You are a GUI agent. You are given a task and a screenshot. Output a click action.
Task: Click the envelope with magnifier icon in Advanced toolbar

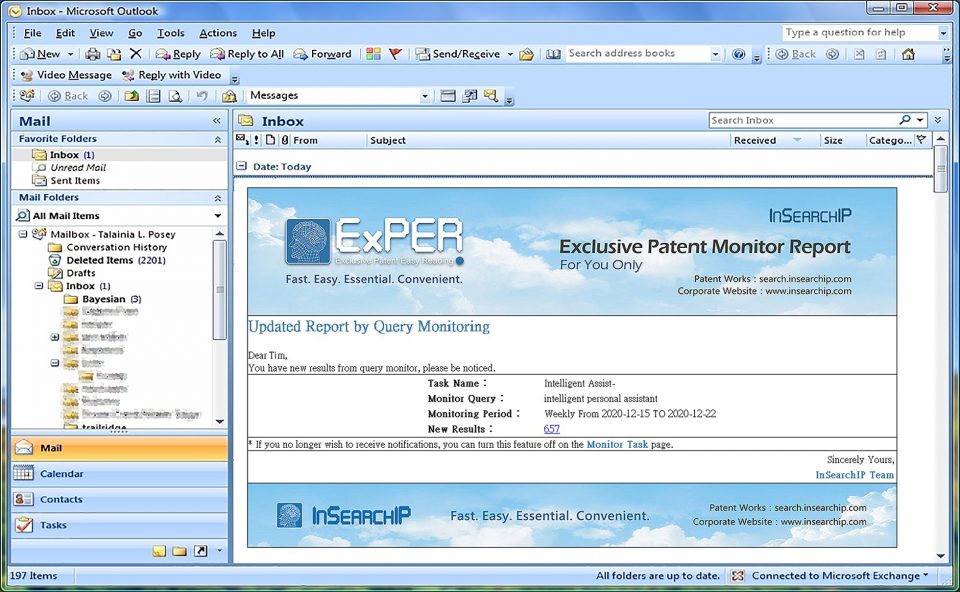(491, 96)
